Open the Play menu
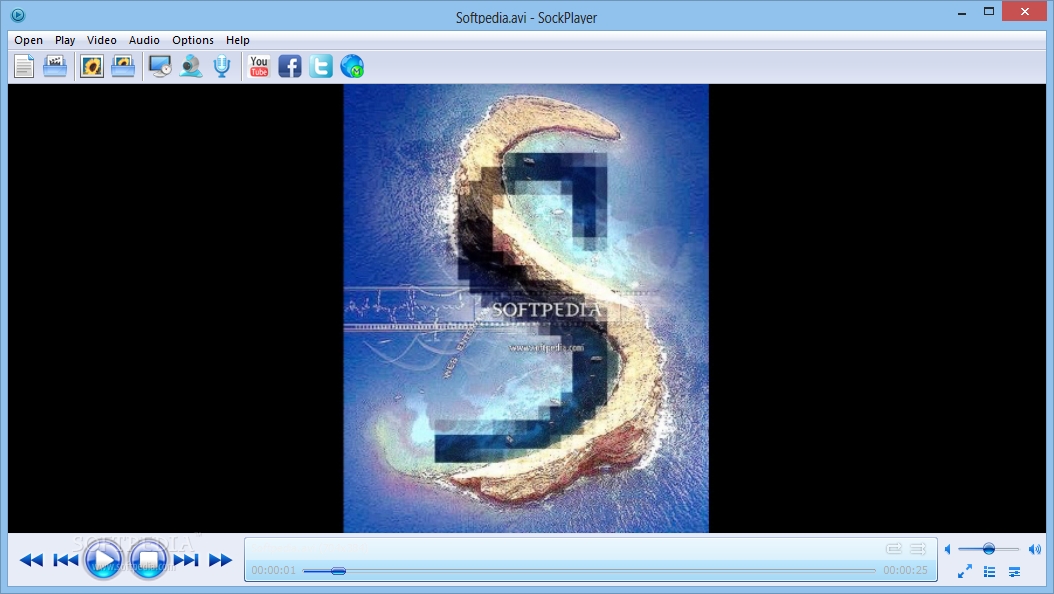 (x=65, y=40)
